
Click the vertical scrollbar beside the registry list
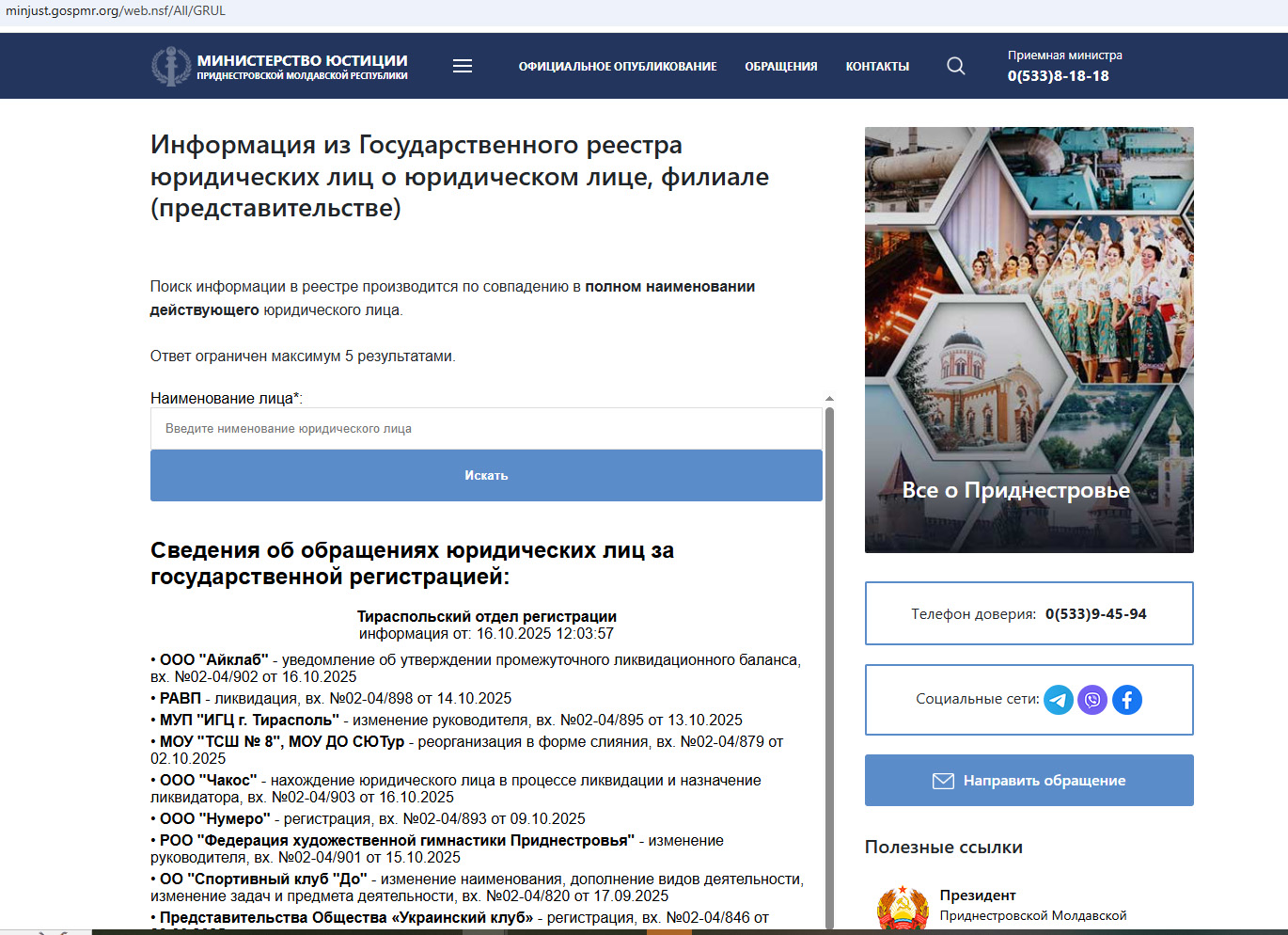click(829, 658)
